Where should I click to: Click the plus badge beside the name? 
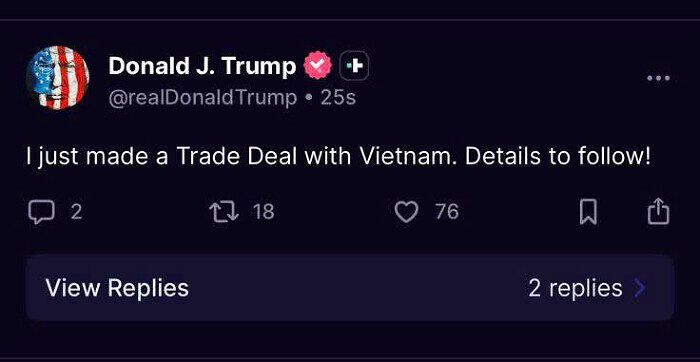pos(355,66)
